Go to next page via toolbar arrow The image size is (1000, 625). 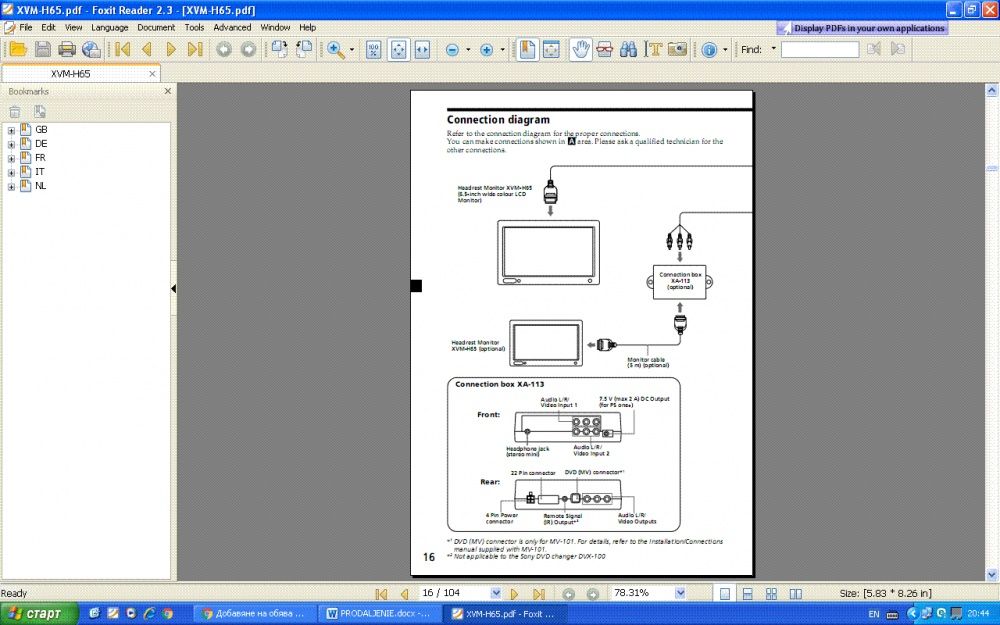tap(171, 49)
